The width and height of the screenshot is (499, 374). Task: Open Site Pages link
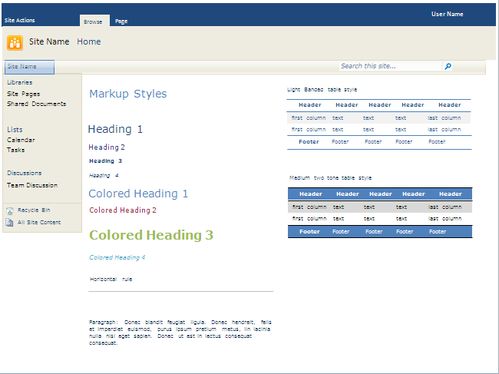23,94
